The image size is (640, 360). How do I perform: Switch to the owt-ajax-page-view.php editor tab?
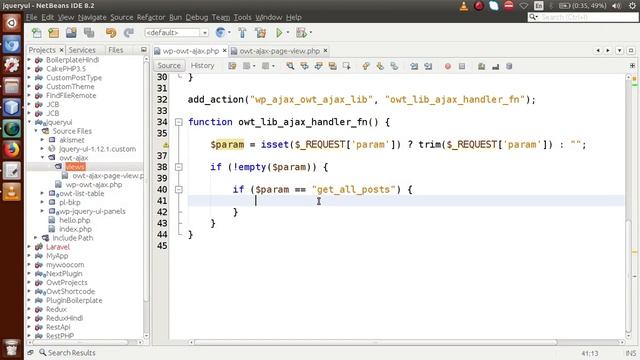click(x=279, y=51)
